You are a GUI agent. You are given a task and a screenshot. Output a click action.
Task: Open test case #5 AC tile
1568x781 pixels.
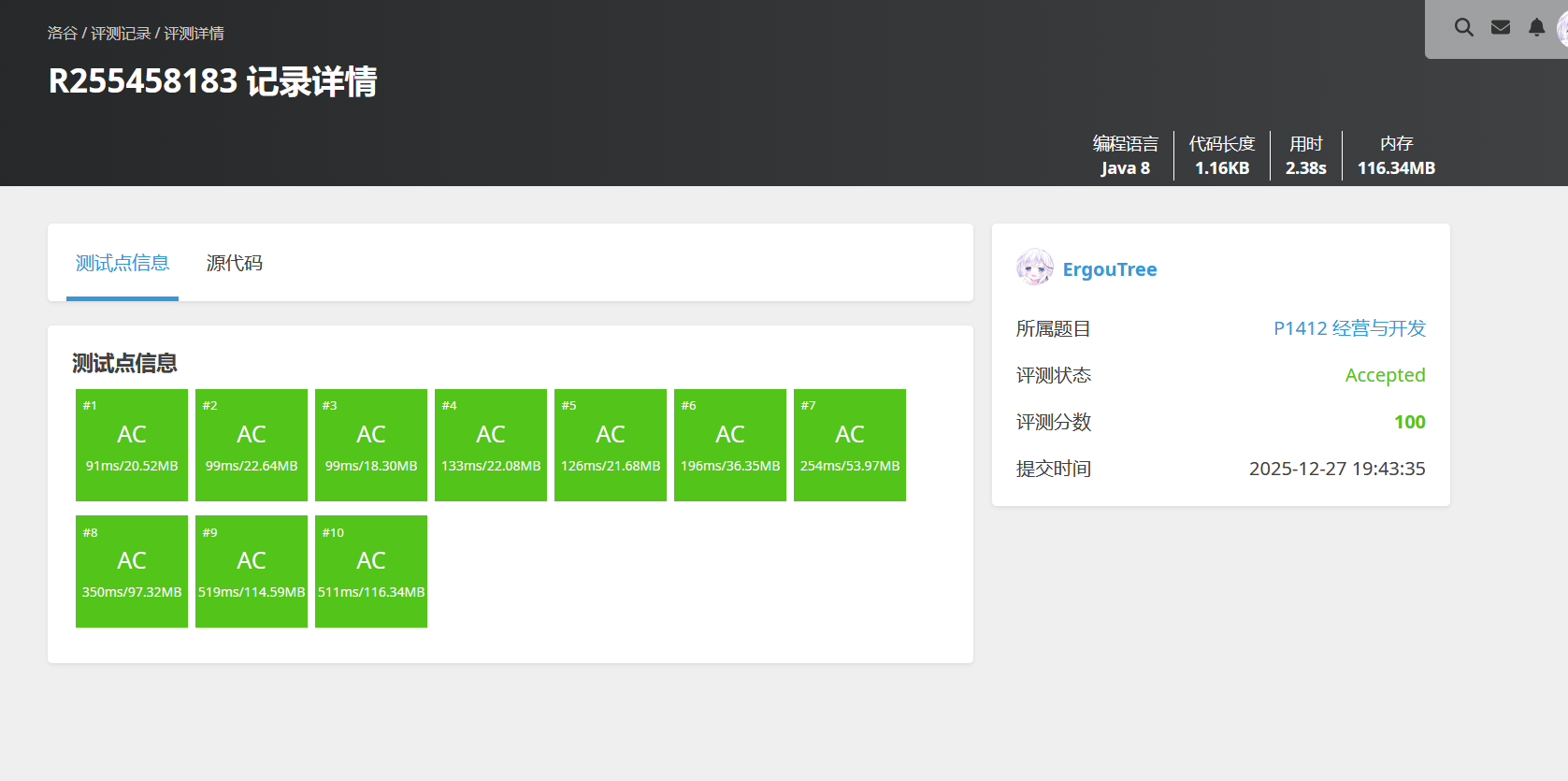pyautogui.click(x=611, y=445)
